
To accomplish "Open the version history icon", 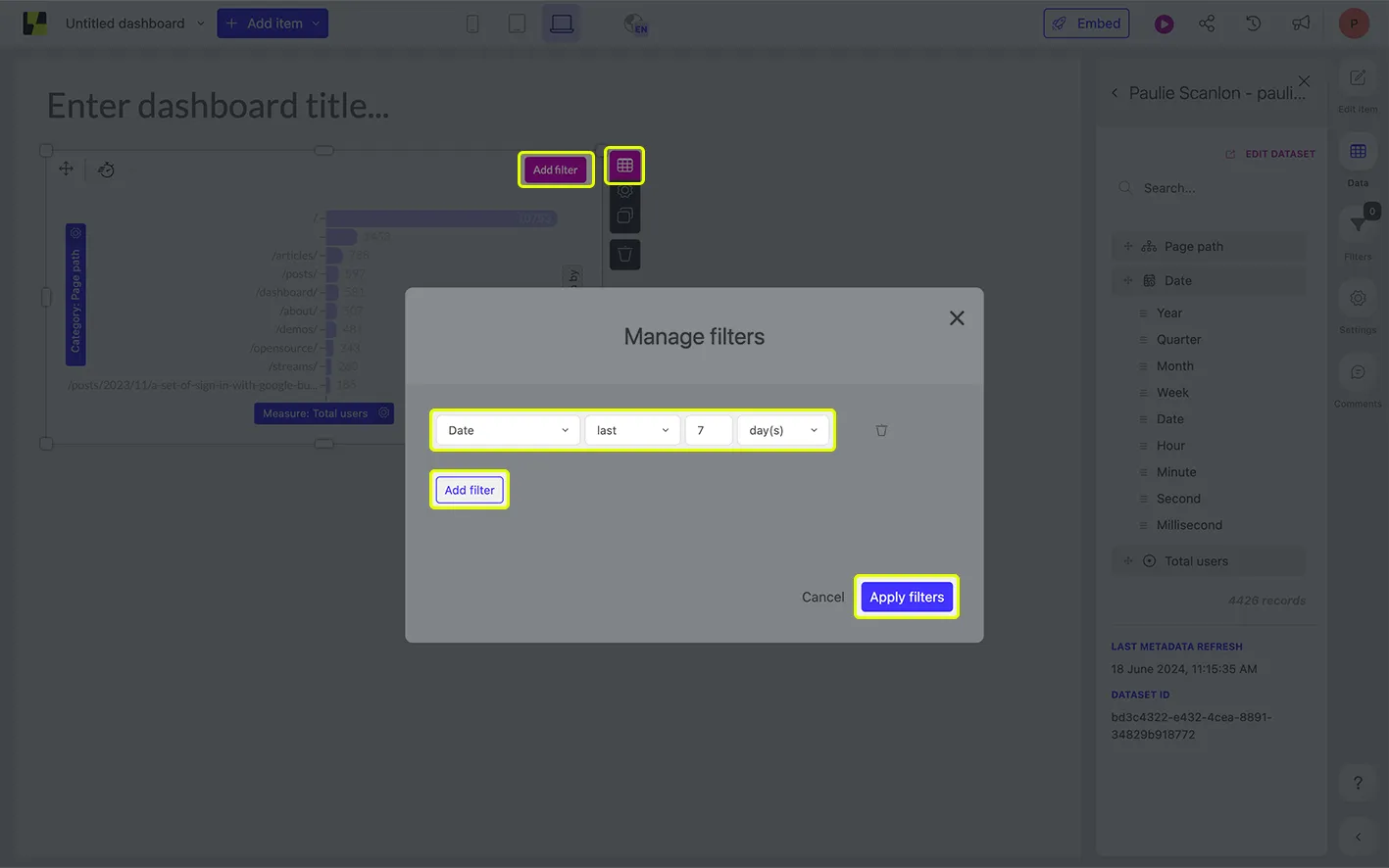I will pos(1253,24).
